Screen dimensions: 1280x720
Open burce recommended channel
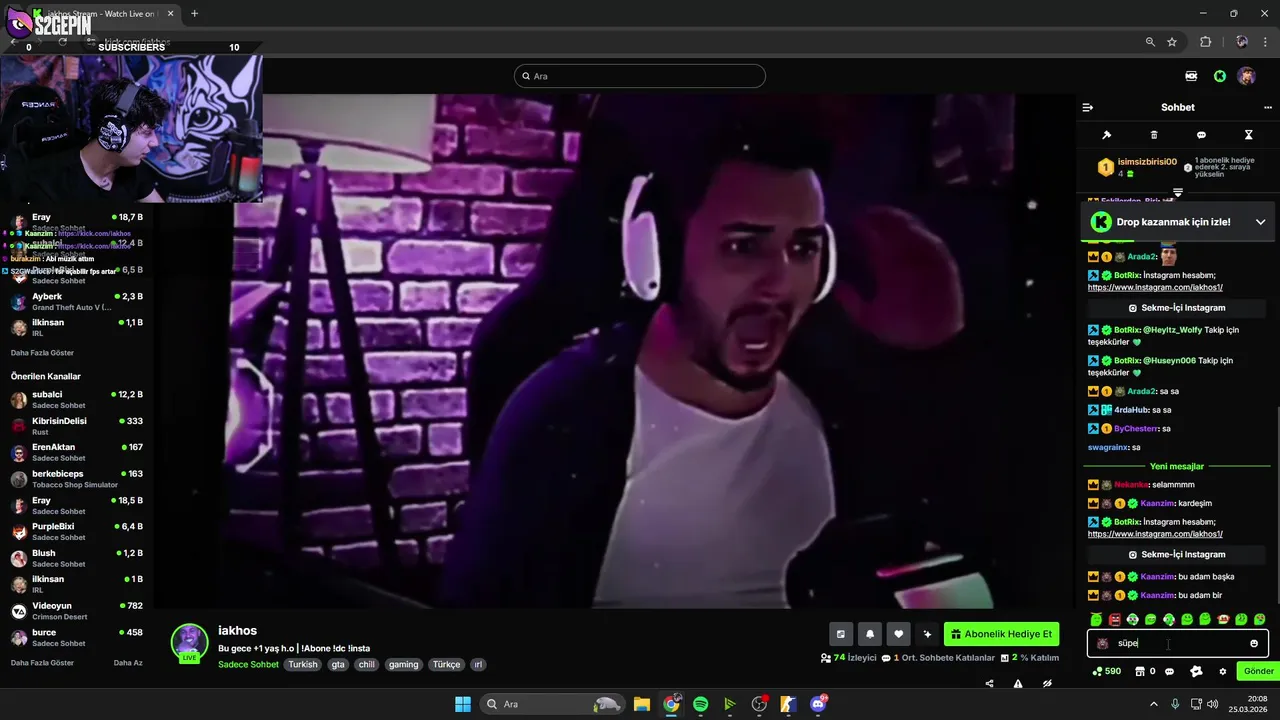coord(77,637)
